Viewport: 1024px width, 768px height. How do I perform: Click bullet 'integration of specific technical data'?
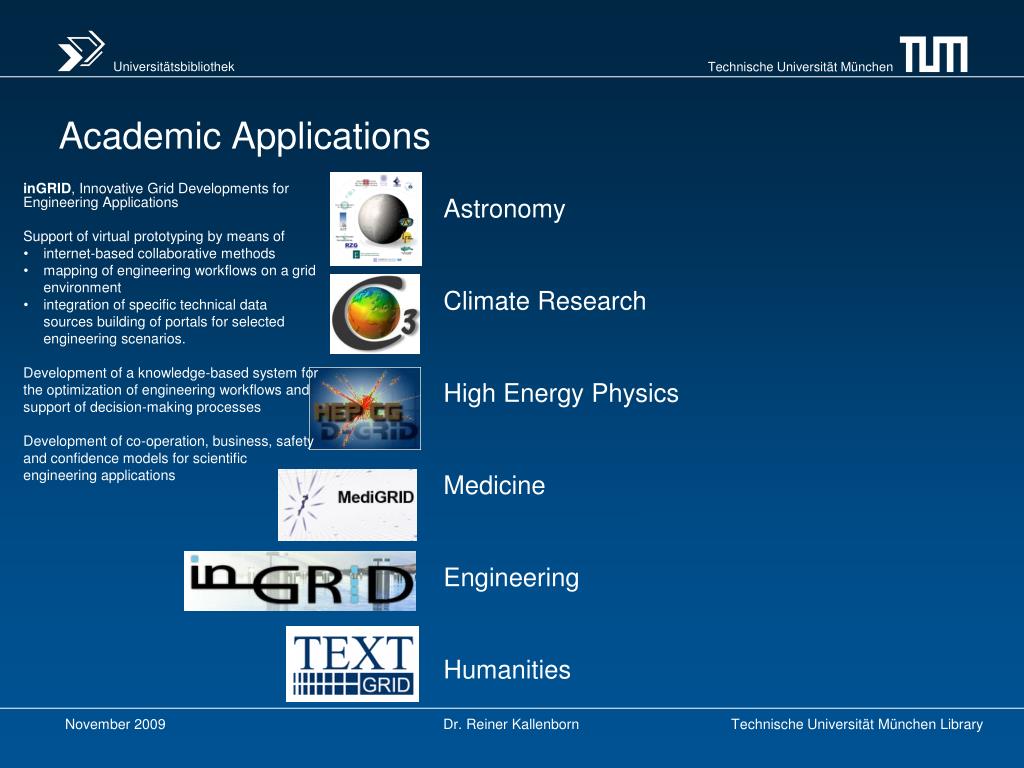click(155, 304)
